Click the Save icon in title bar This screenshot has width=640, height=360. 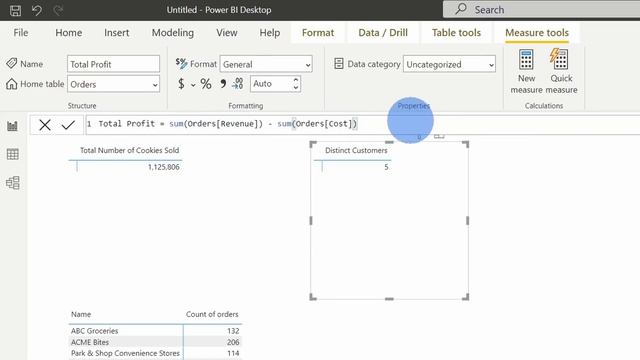click(x=16, y=10)
